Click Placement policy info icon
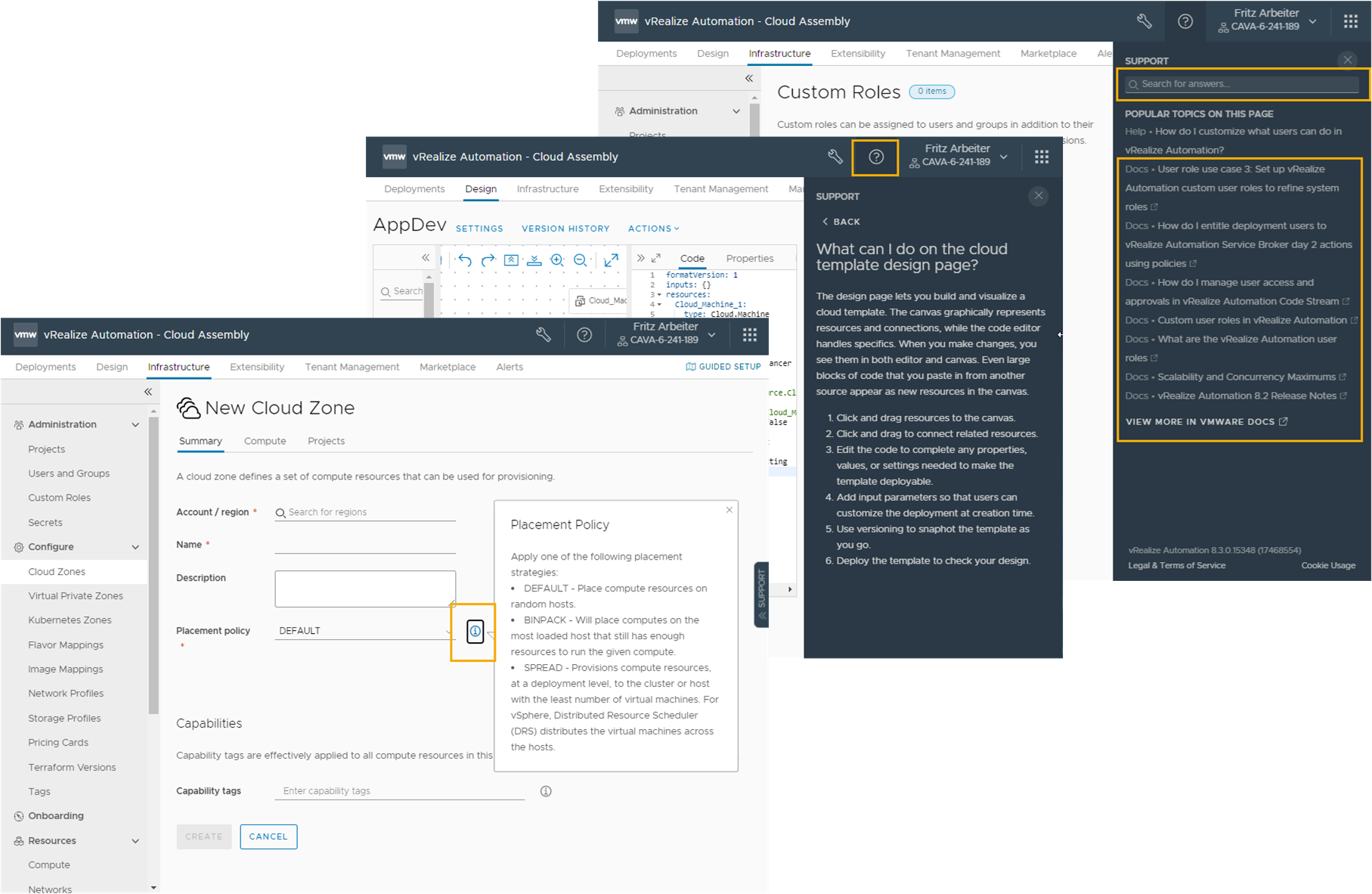Screen dimensions: 1372x894 [475, 631]
